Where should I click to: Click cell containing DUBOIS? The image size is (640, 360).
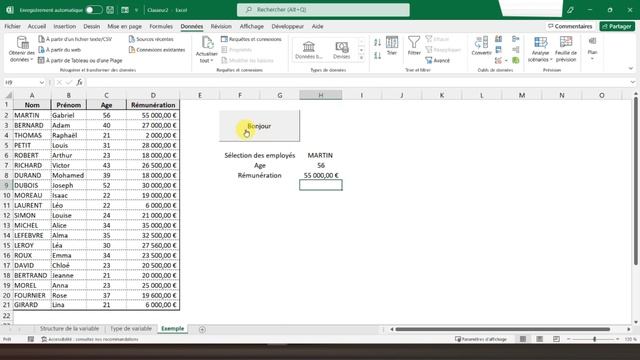tap(32, 185)
